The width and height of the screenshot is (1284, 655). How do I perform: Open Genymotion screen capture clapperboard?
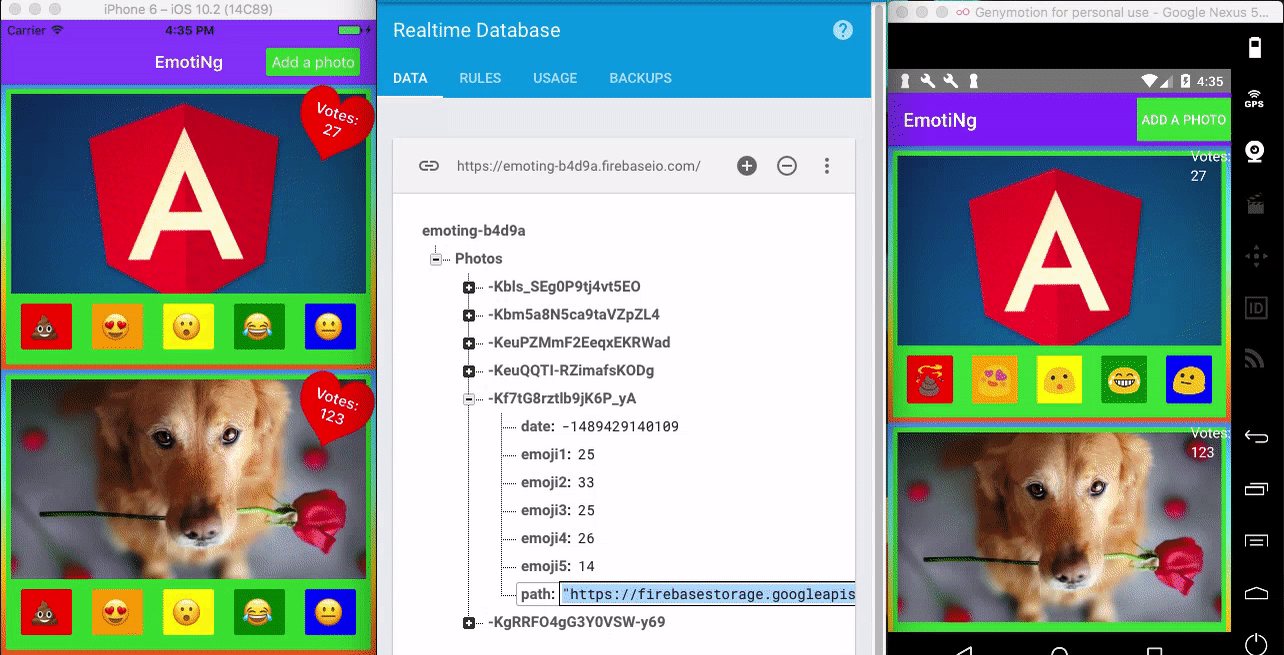tap(1254, 204)
